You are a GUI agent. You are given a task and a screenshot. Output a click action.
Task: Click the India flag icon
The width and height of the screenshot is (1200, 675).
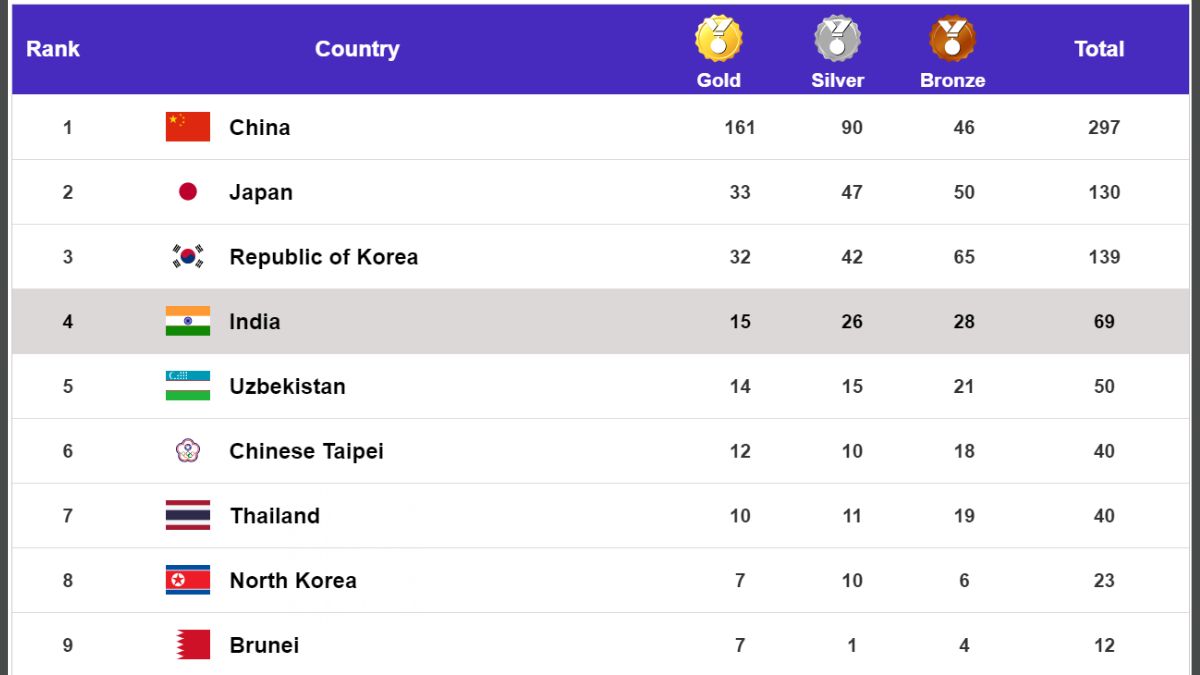(188, 321)
